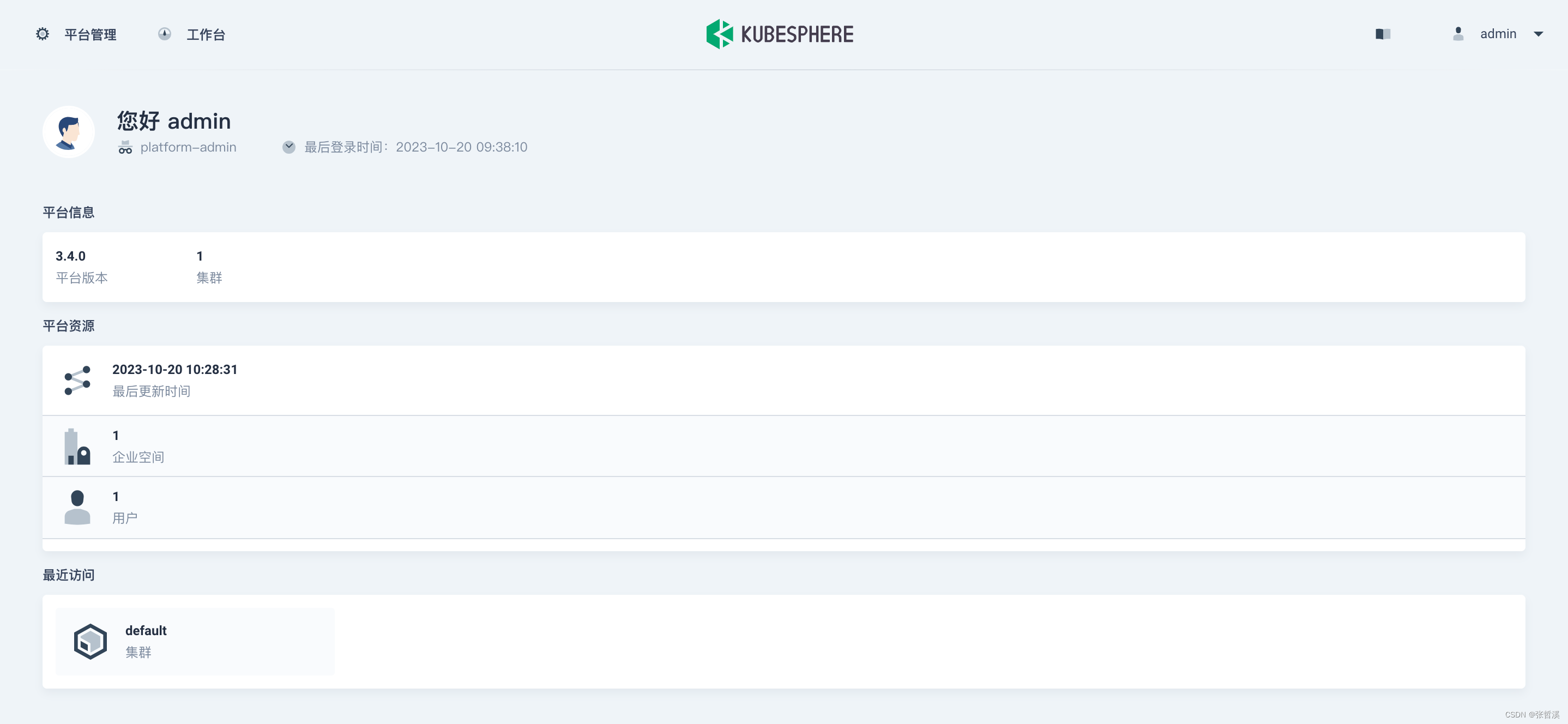Toggle the theme switcher in the top bar

[x=1383, y=34]
